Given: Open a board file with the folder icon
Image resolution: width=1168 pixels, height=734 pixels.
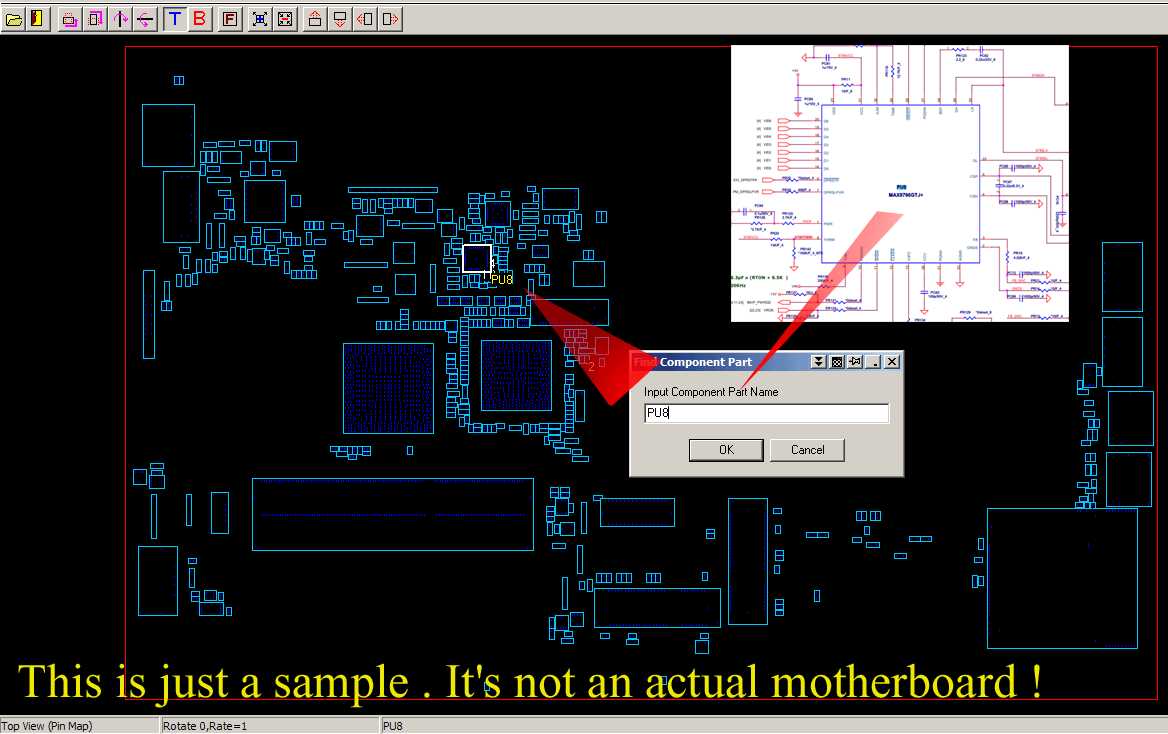Looking at the screenshot, I should (13, 19).
